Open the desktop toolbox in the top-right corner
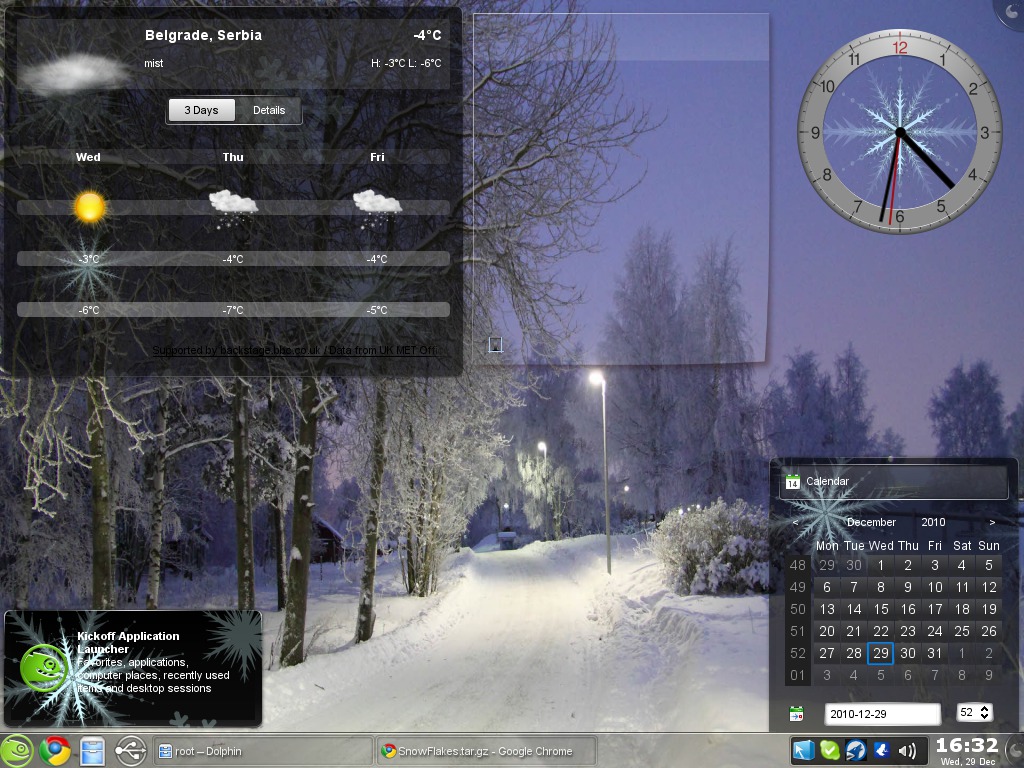 [x=1010, y=12]
